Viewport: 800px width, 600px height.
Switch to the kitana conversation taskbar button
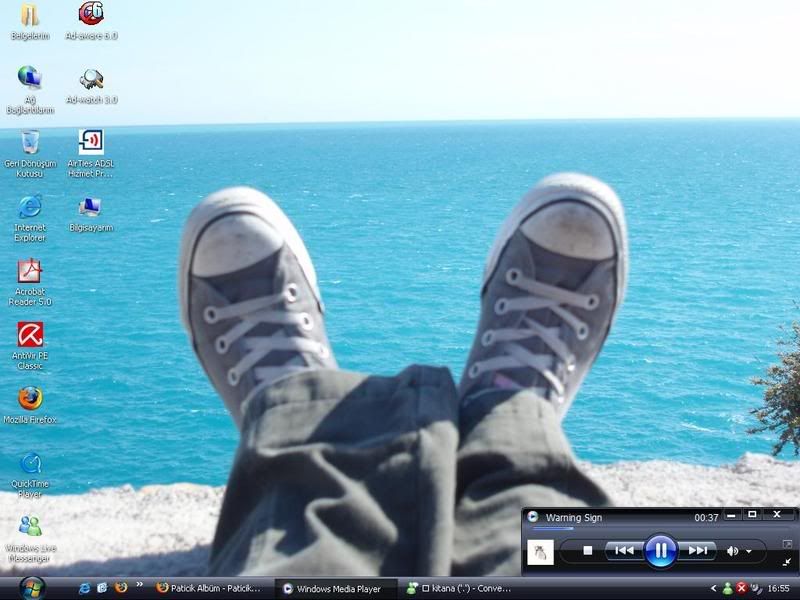tap(465, 589)
